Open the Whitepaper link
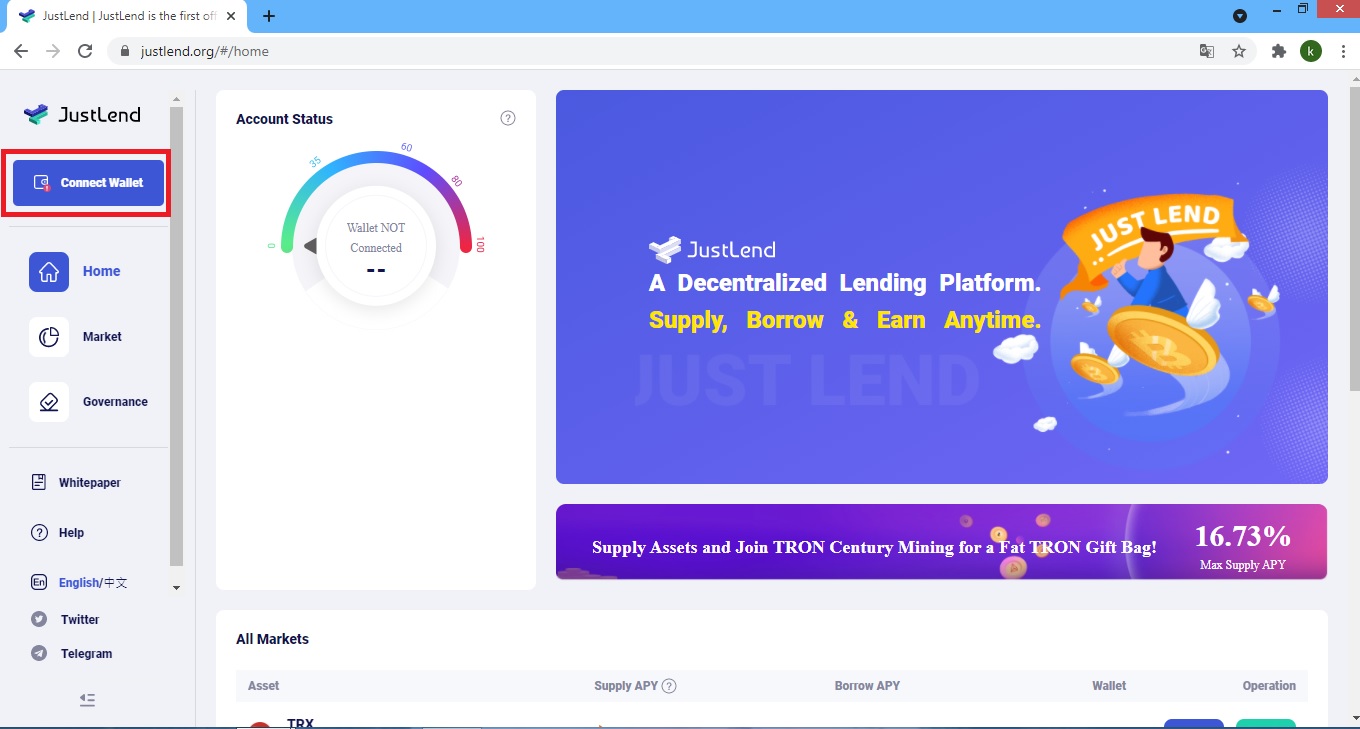The image size is (1360, 729). click(76, 483)
